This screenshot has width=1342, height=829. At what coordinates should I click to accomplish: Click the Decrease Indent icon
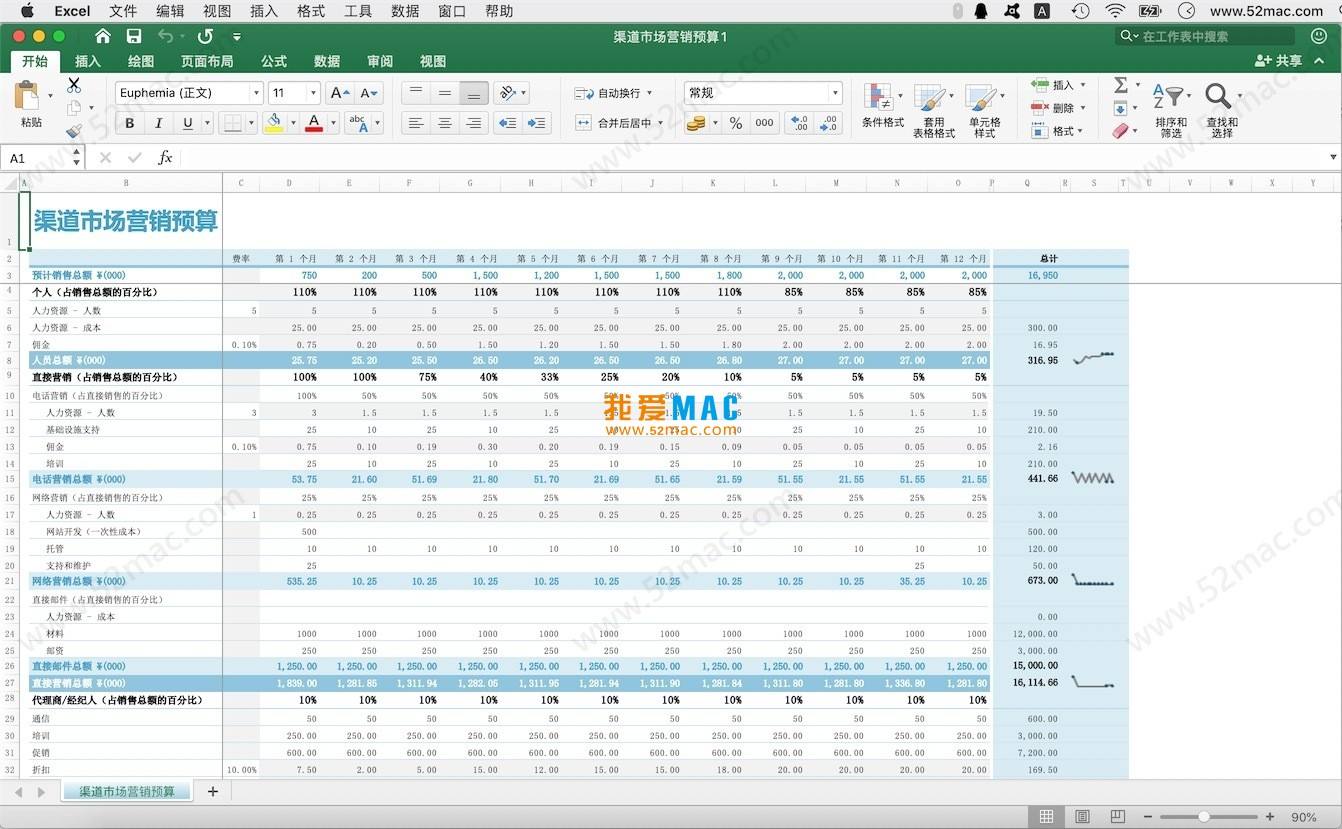coord(508,123)
